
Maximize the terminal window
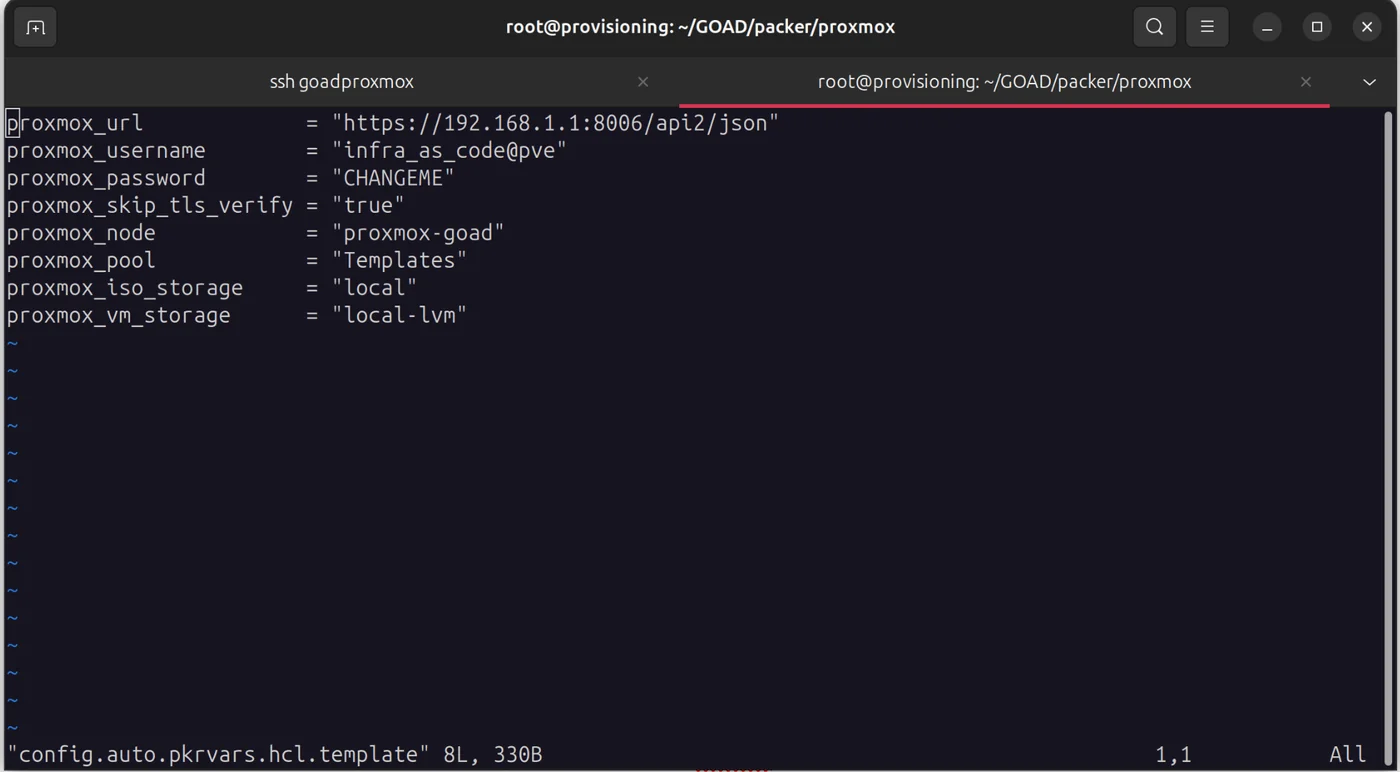(1317, 27)
